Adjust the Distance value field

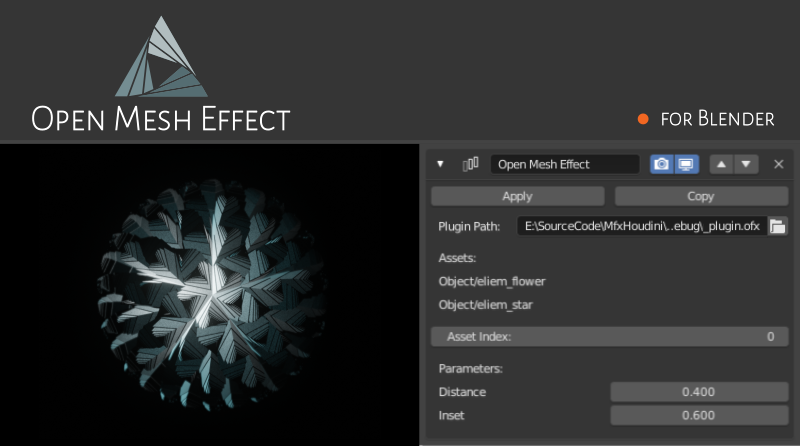click(x=699, y=392)
